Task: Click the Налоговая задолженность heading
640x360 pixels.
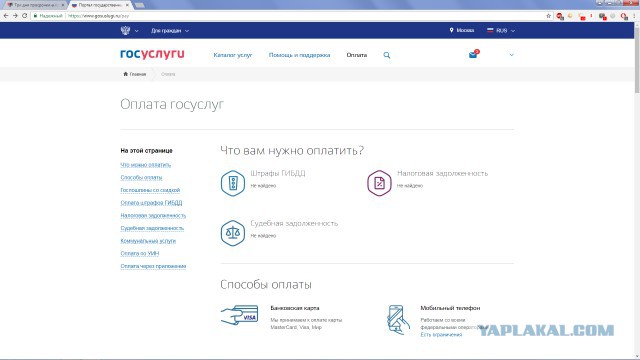Action: pos(442,173)
